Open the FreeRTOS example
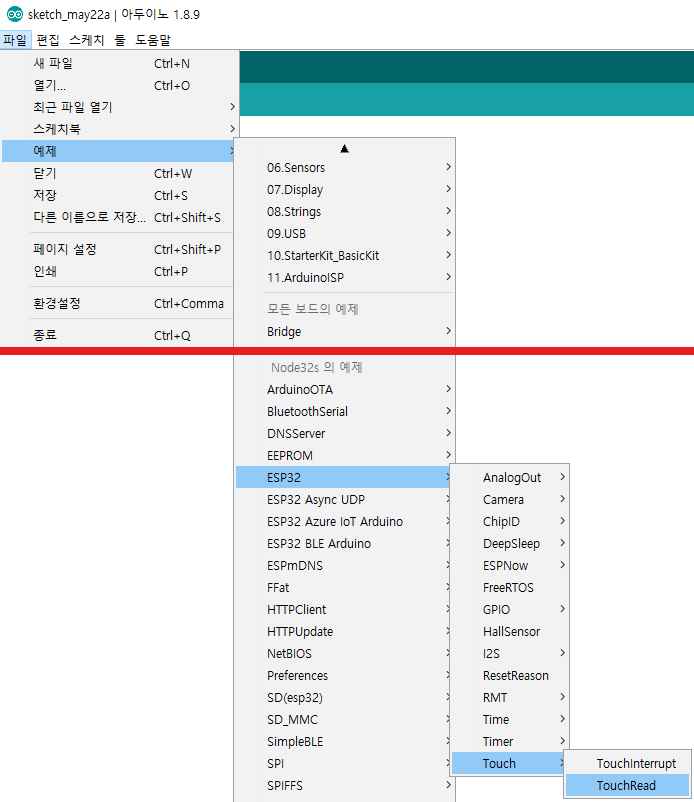Image resolution: width=694 pixels, height=802 pixels. coord(509,588)
